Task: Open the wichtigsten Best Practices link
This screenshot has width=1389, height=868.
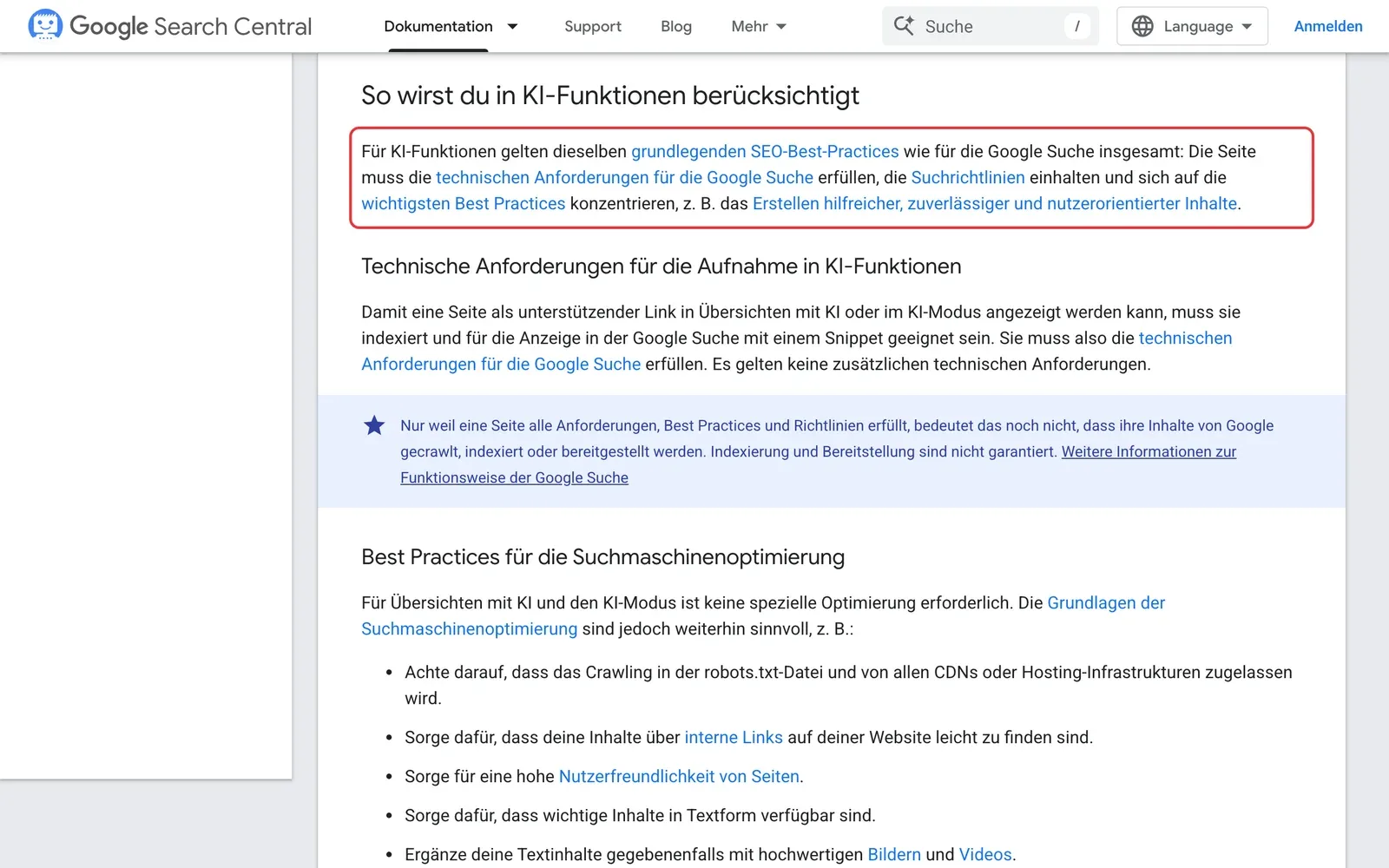Action: coord(463,203)
